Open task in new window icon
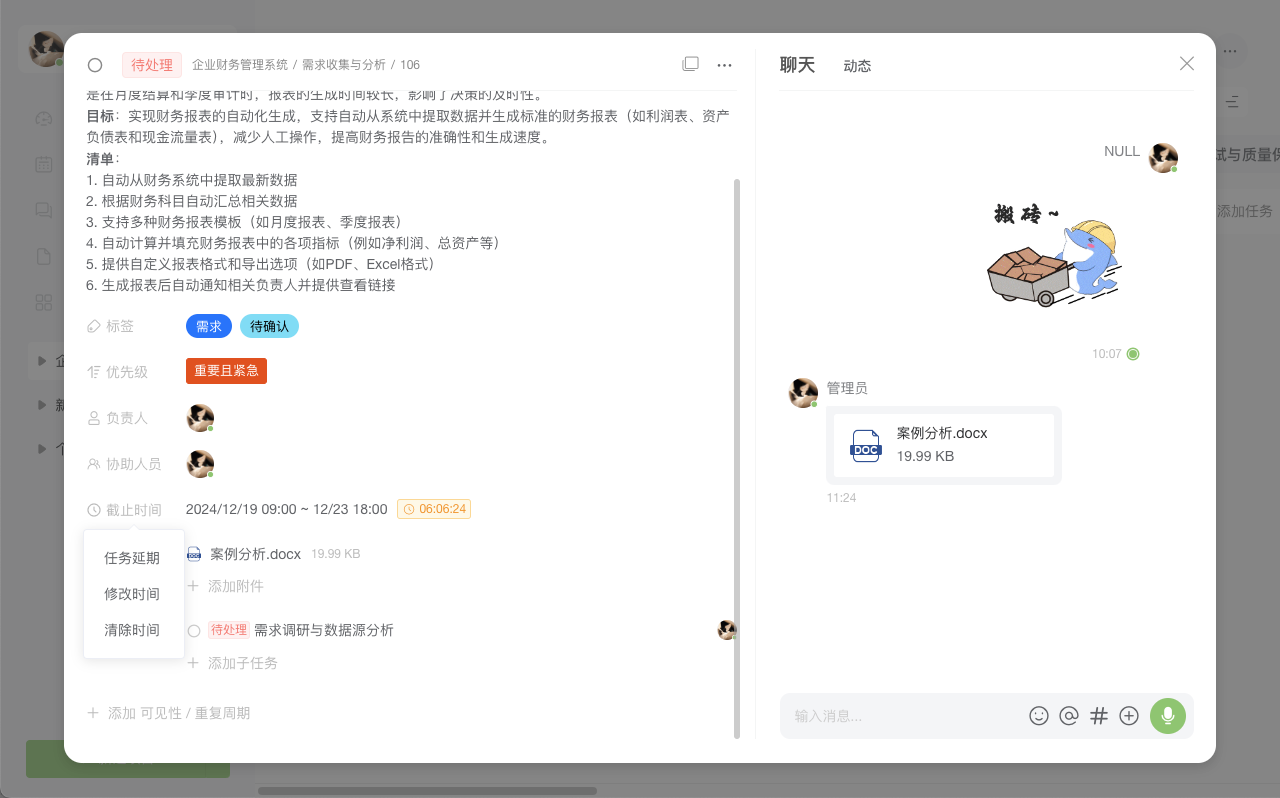The image size is (1280, 798). (690, 64)
